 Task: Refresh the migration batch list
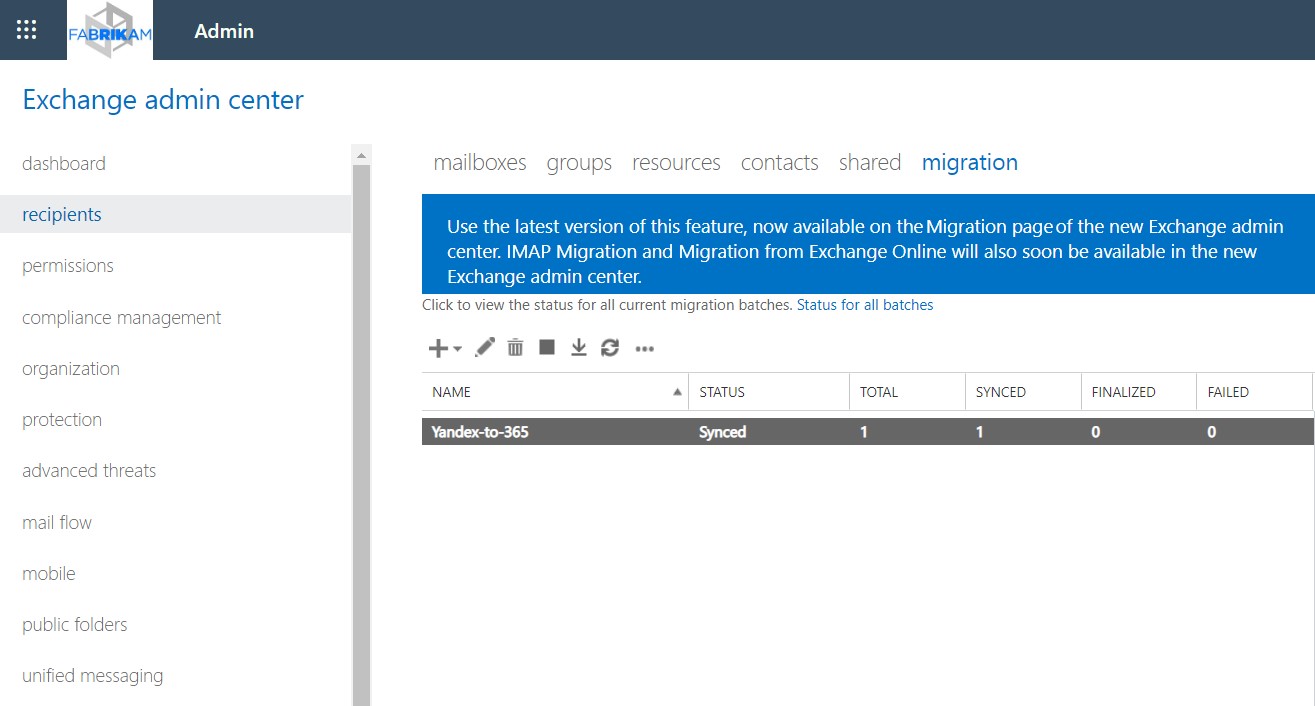[610, 347]
